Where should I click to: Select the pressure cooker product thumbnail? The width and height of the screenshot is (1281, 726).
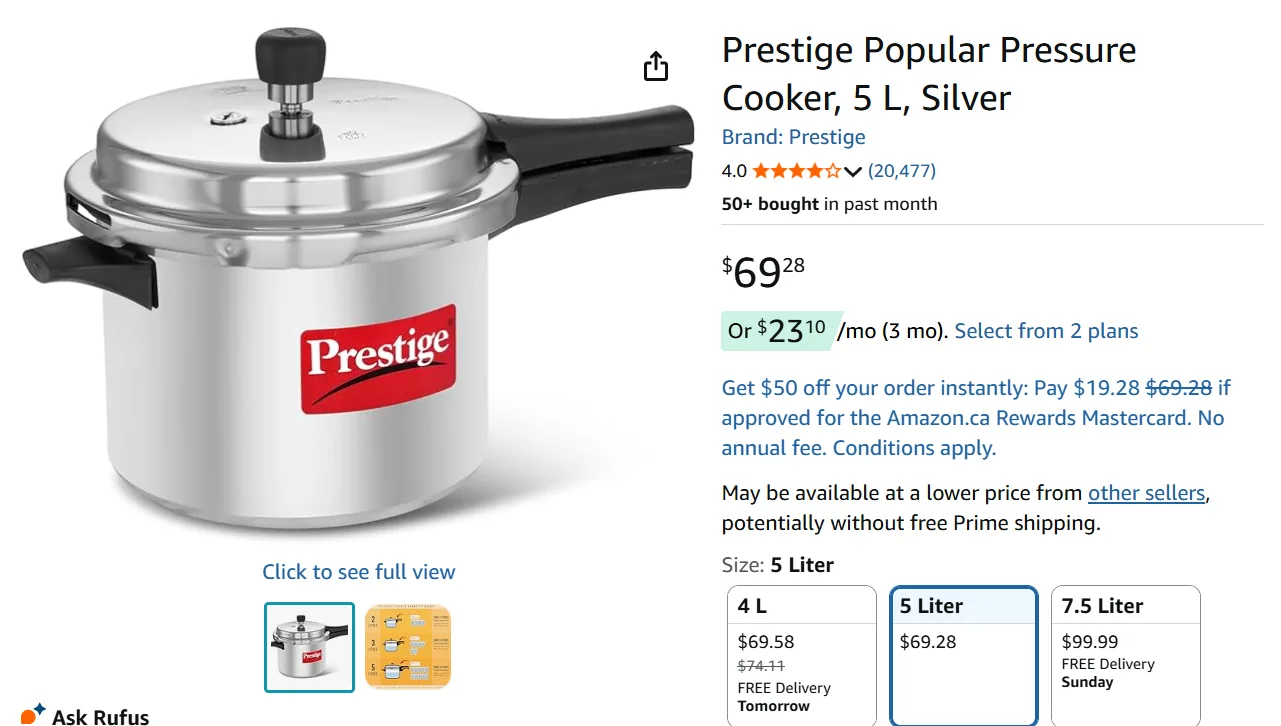coord(308,648)
